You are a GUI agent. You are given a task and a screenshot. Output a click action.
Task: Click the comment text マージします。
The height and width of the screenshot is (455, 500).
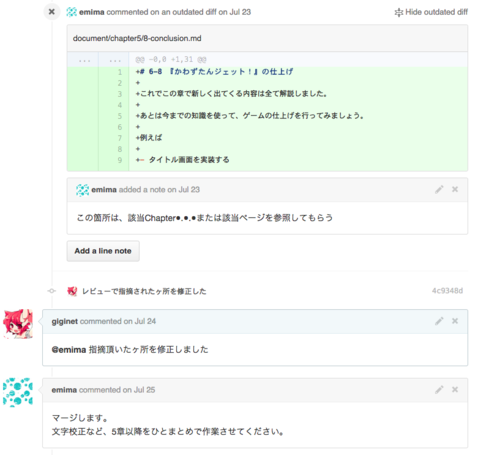80,418
